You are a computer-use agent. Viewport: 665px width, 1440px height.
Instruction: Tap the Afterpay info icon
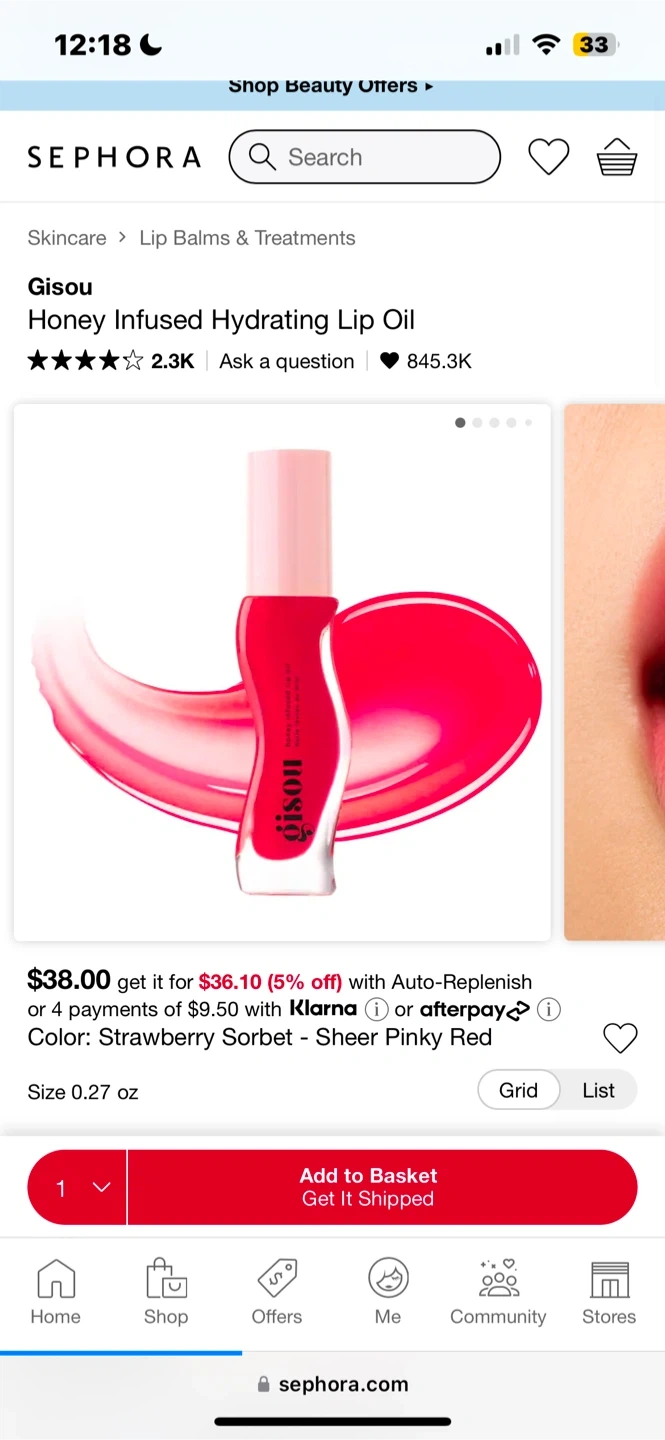coord(549,1009)
